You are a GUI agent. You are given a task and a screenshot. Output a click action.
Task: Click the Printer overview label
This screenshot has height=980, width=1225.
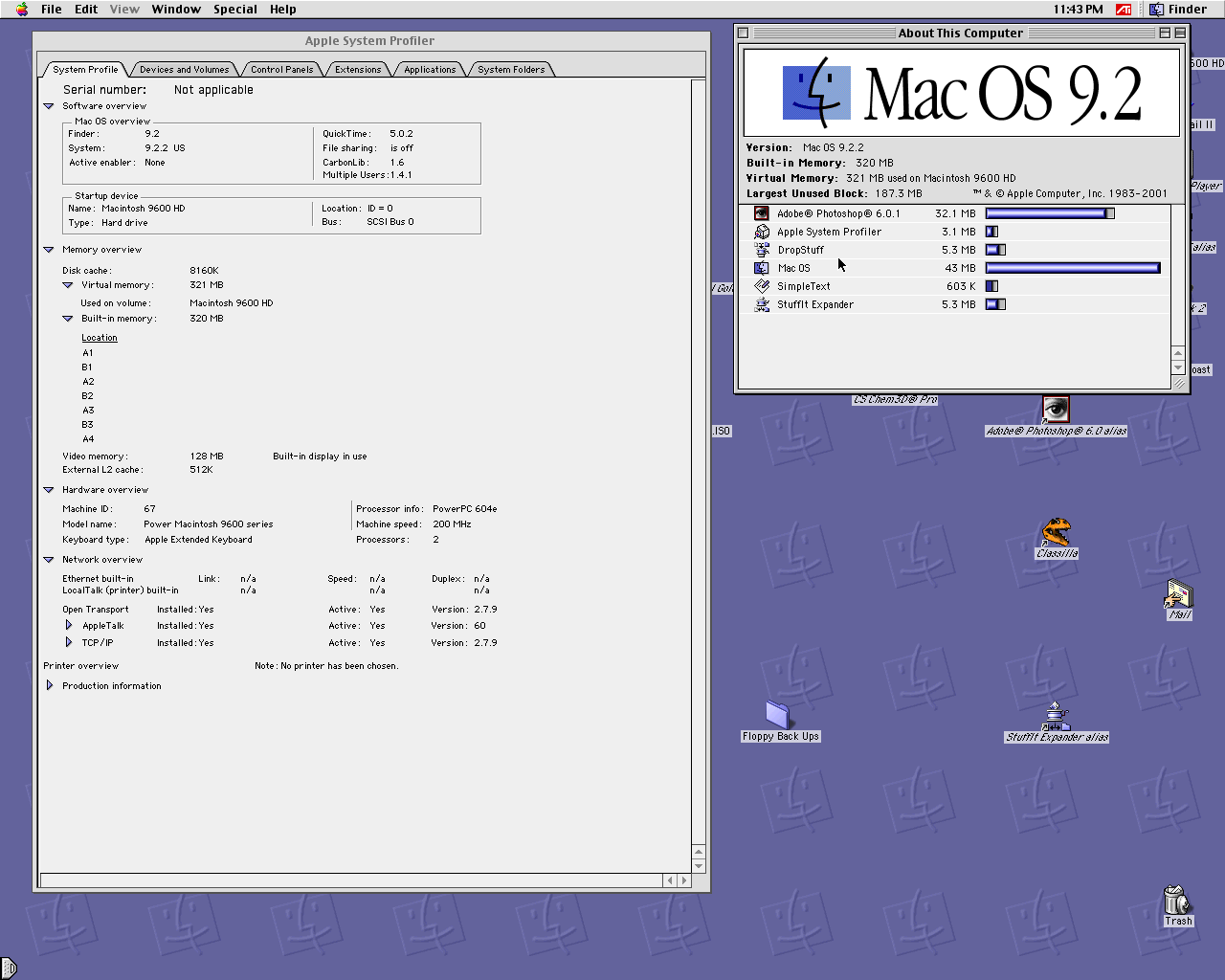coord(81,666)
